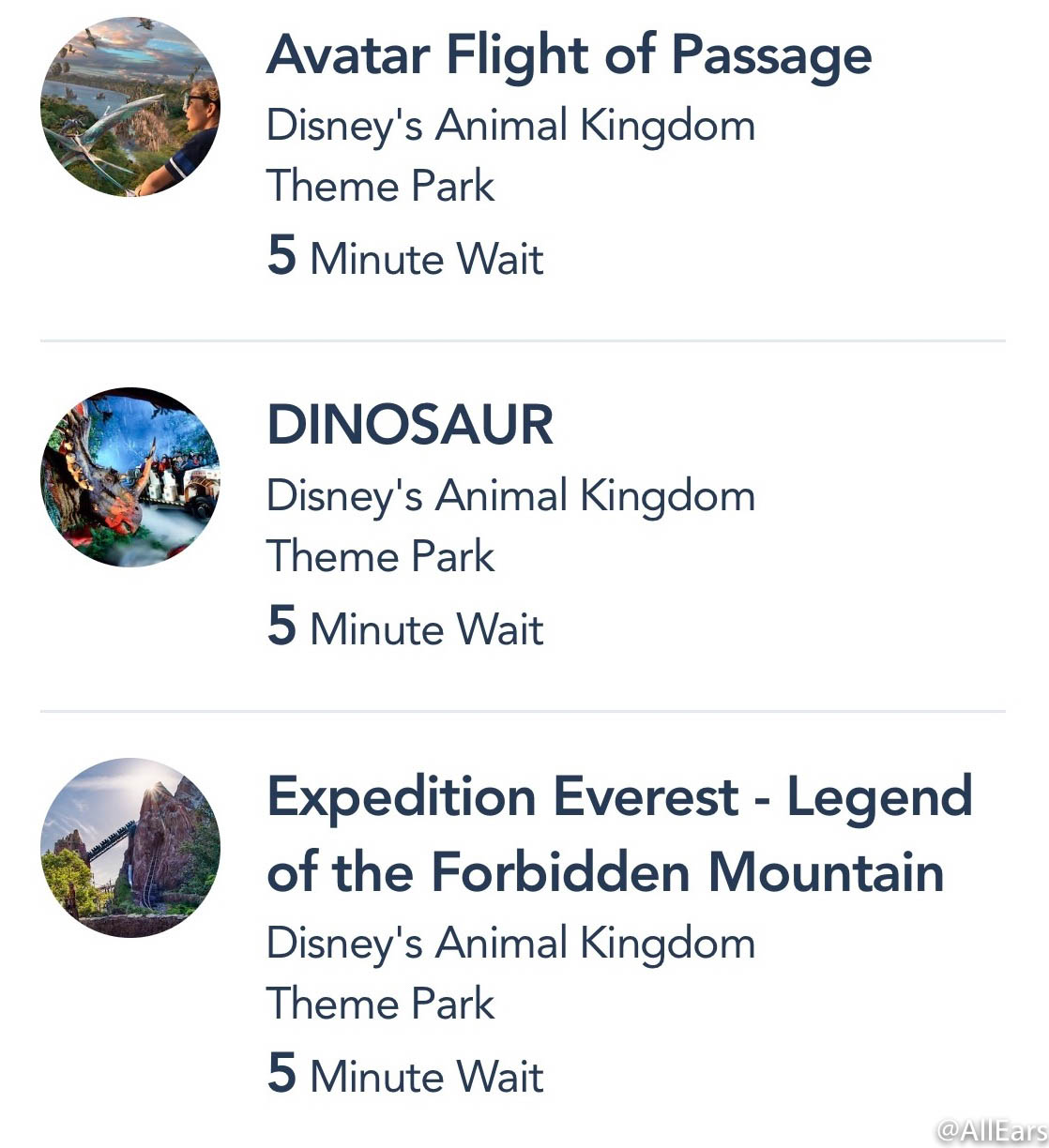The height and width of the screenshot is (1148, 1049).
Task: Click Disney's Animal Kingdom under Expedition Everest
Action: [511, 944]
